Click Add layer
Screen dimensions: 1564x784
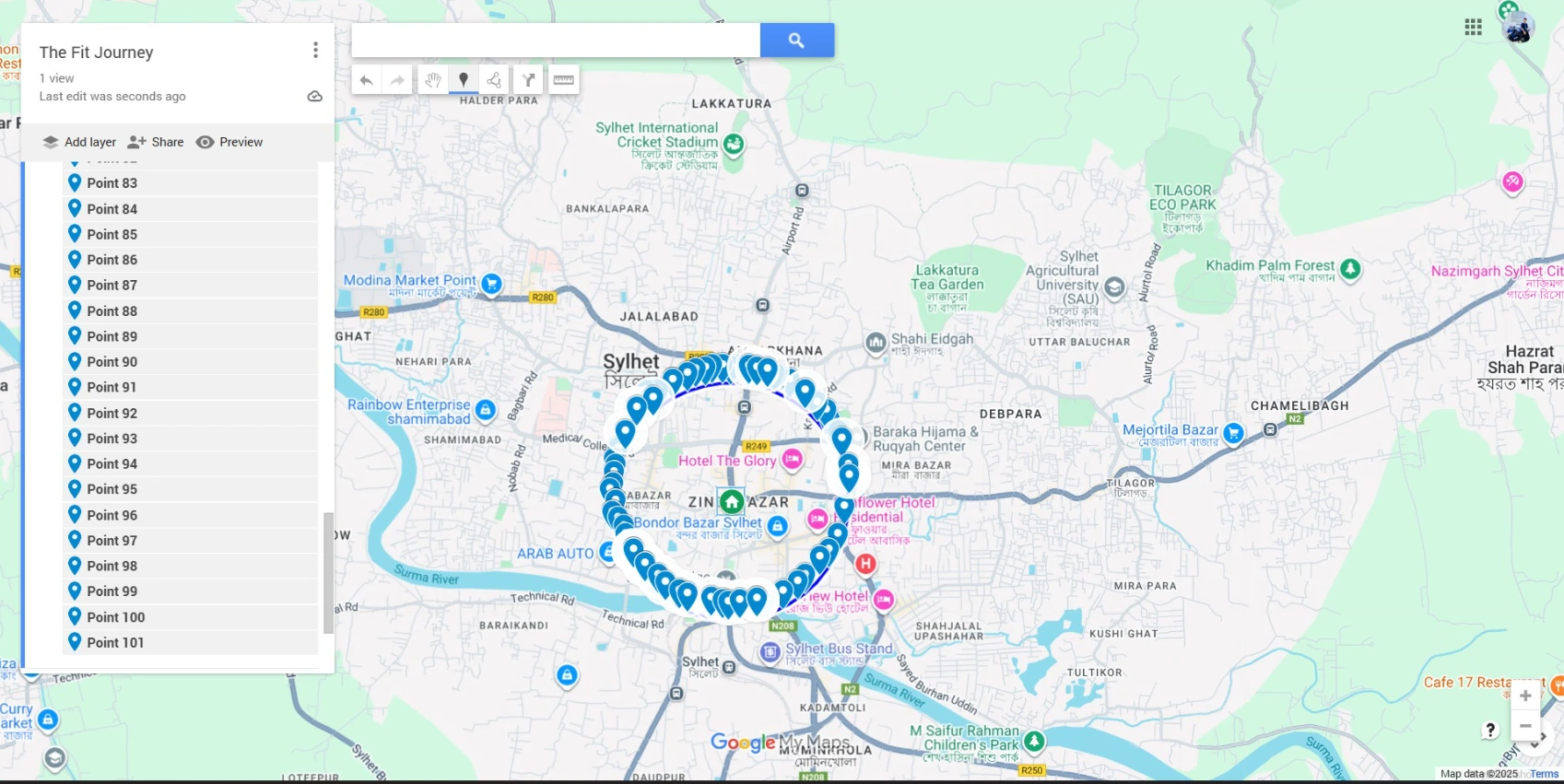(79, 142)
